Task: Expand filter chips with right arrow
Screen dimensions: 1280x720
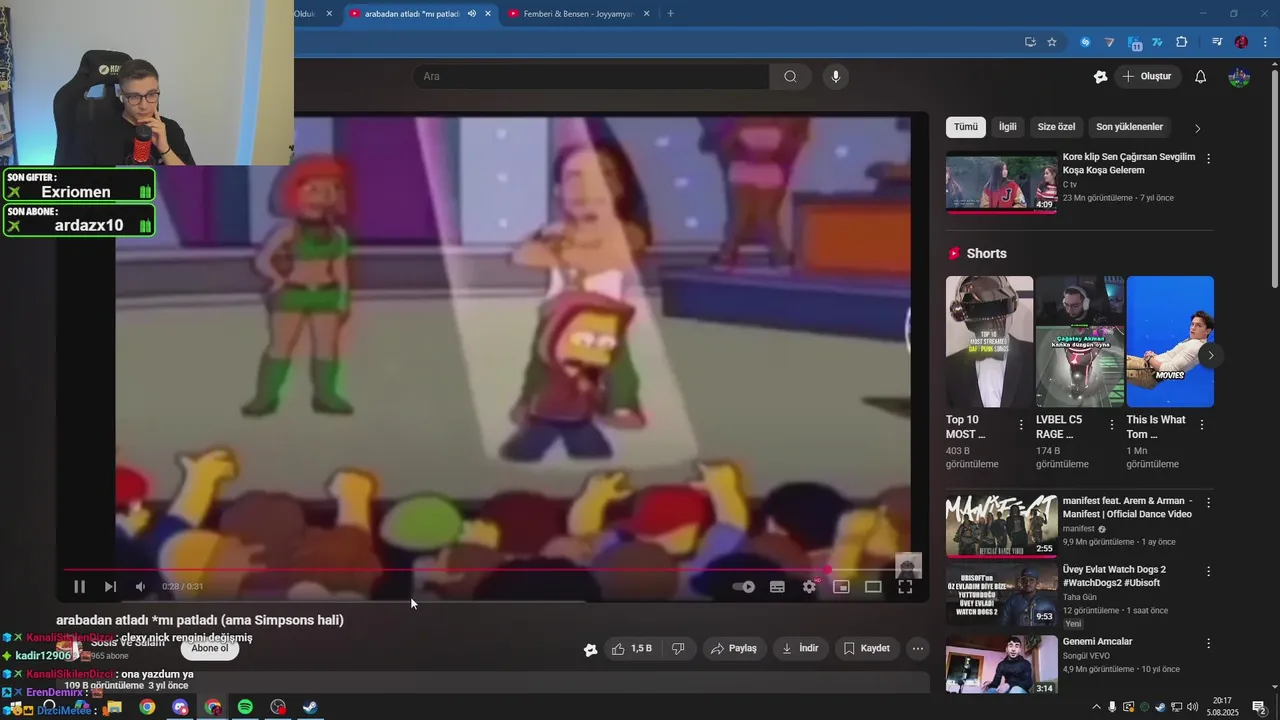Action: [1197, 128]
